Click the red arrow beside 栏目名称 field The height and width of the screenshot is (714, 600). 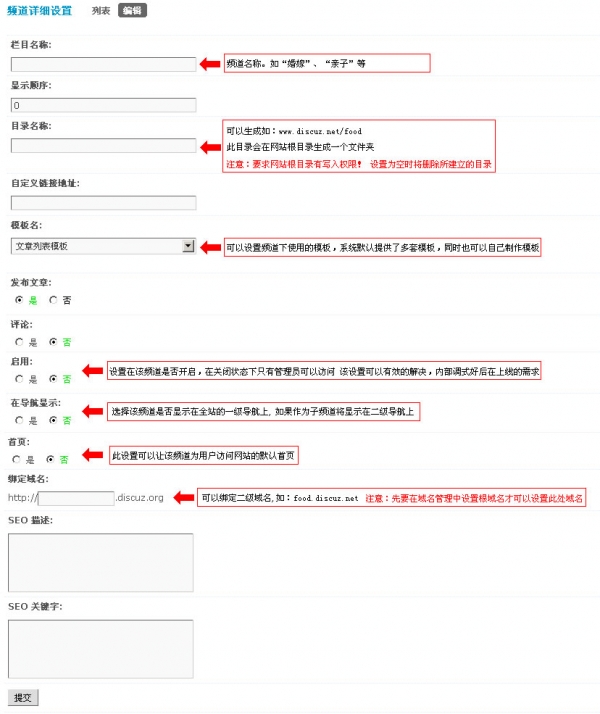[210, 64]
